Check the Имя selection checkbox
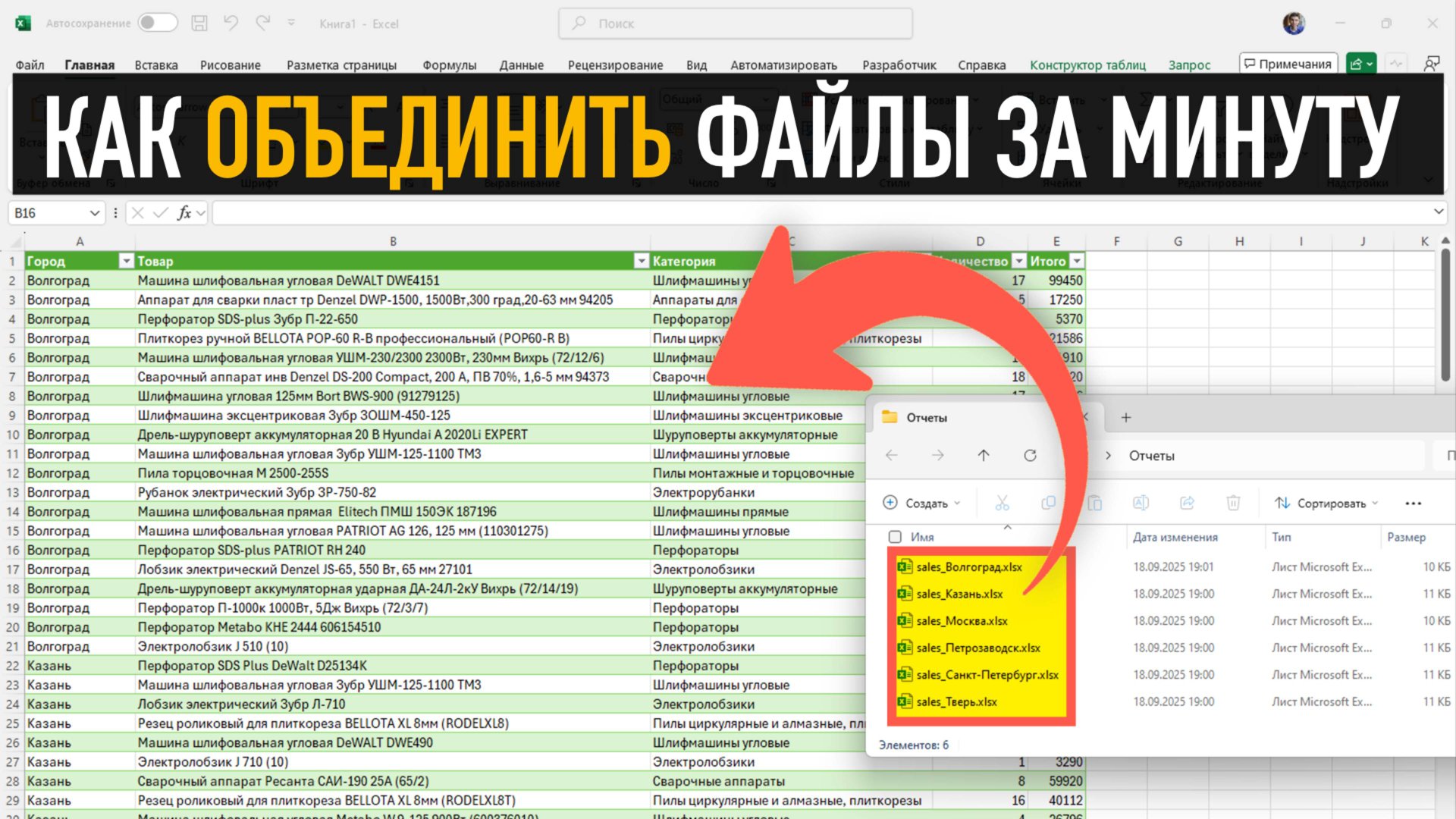 tap(894, 536)
